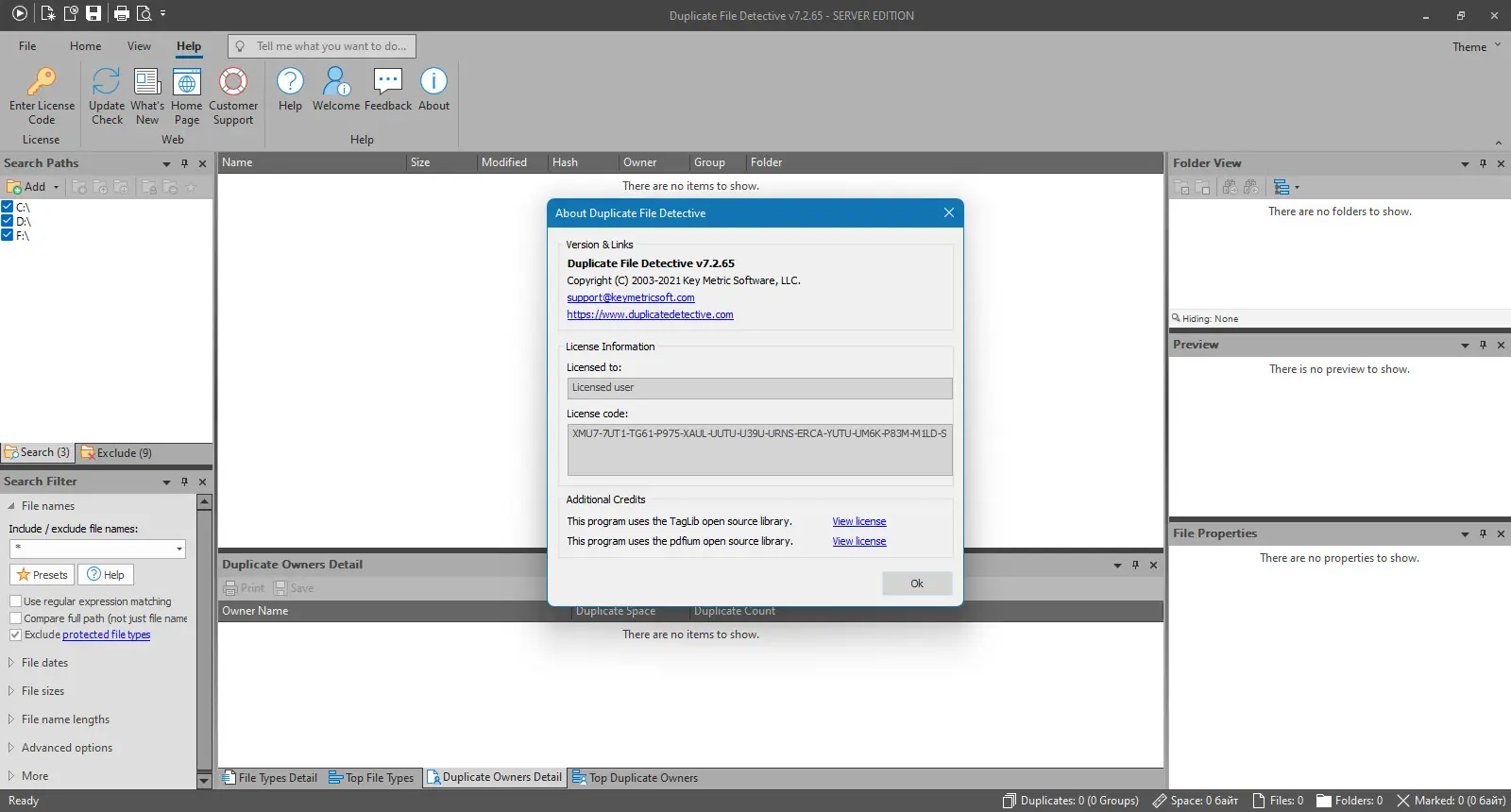1511x812 pixels.
Task: Open the File menu
Action: pyautogui.click(x=27, y=46)
